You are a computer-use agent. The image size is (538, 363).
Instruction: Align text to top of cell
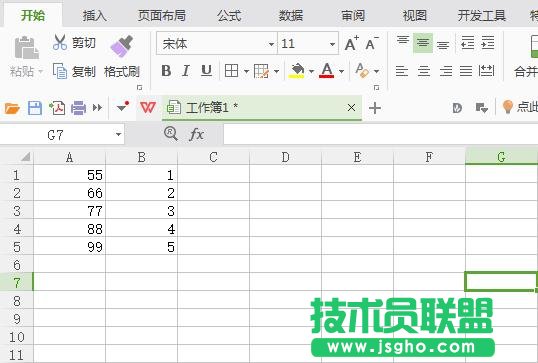403,41
